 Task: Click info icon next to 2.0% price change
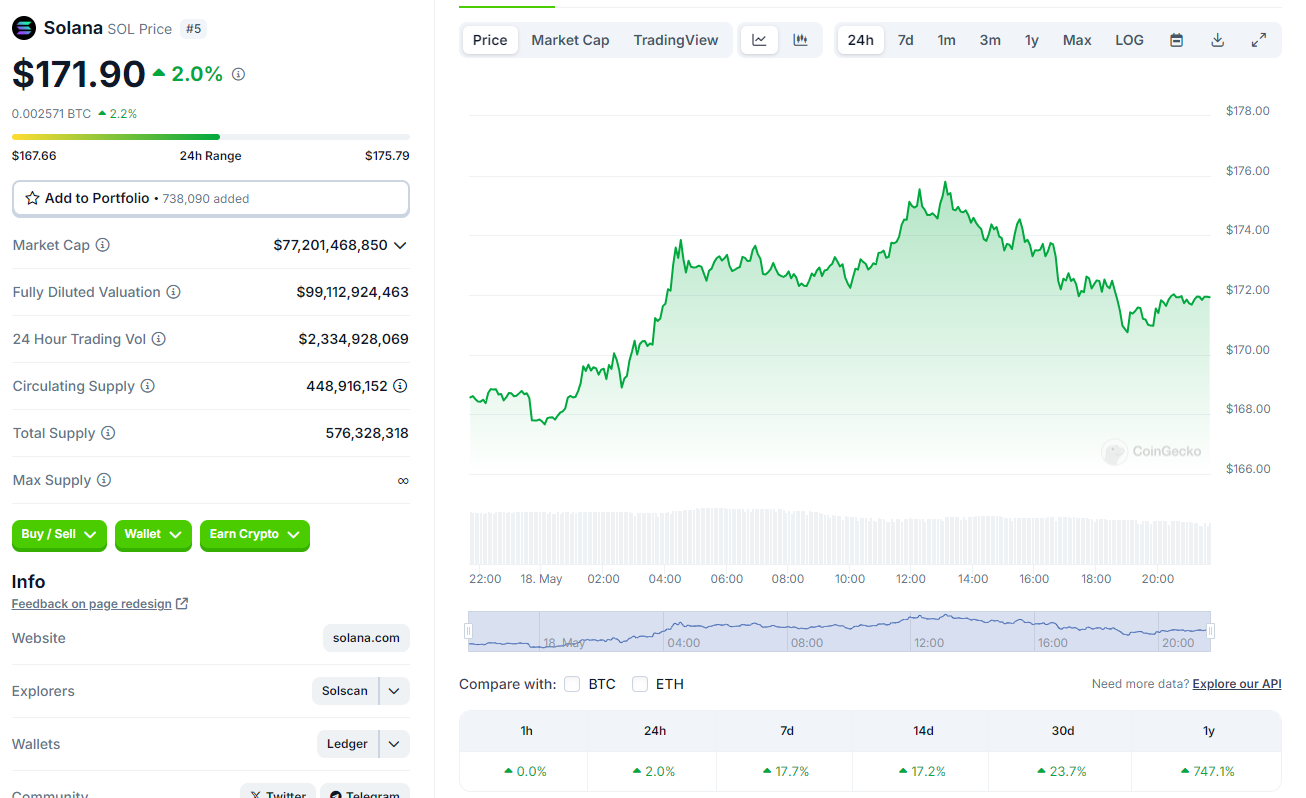(x=238, y=74)
